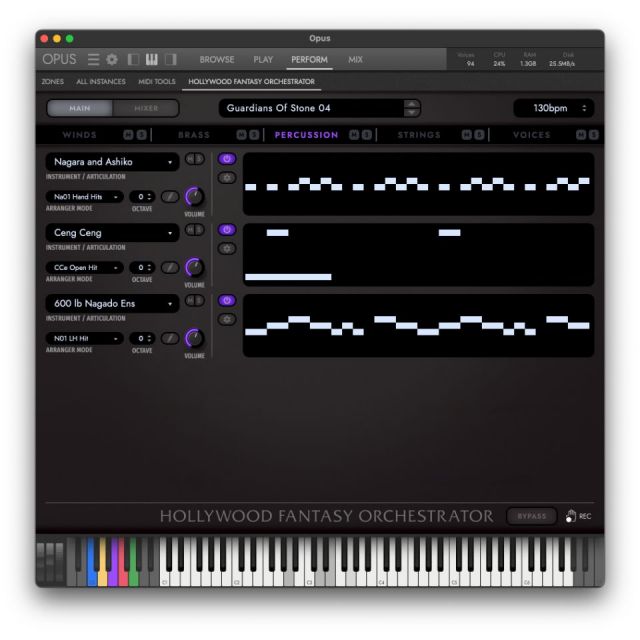
Task: Click the slash edit button beside N01 LH Hit
Action: tap(170, 338)
